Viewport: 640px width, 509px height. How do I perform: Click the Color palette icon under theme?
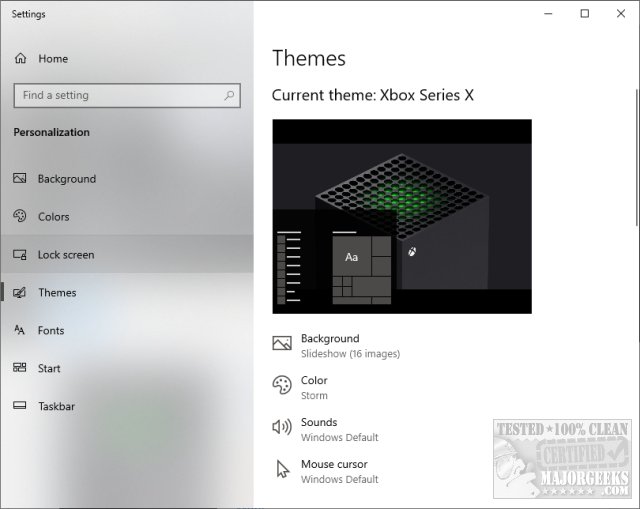(282, 385)
